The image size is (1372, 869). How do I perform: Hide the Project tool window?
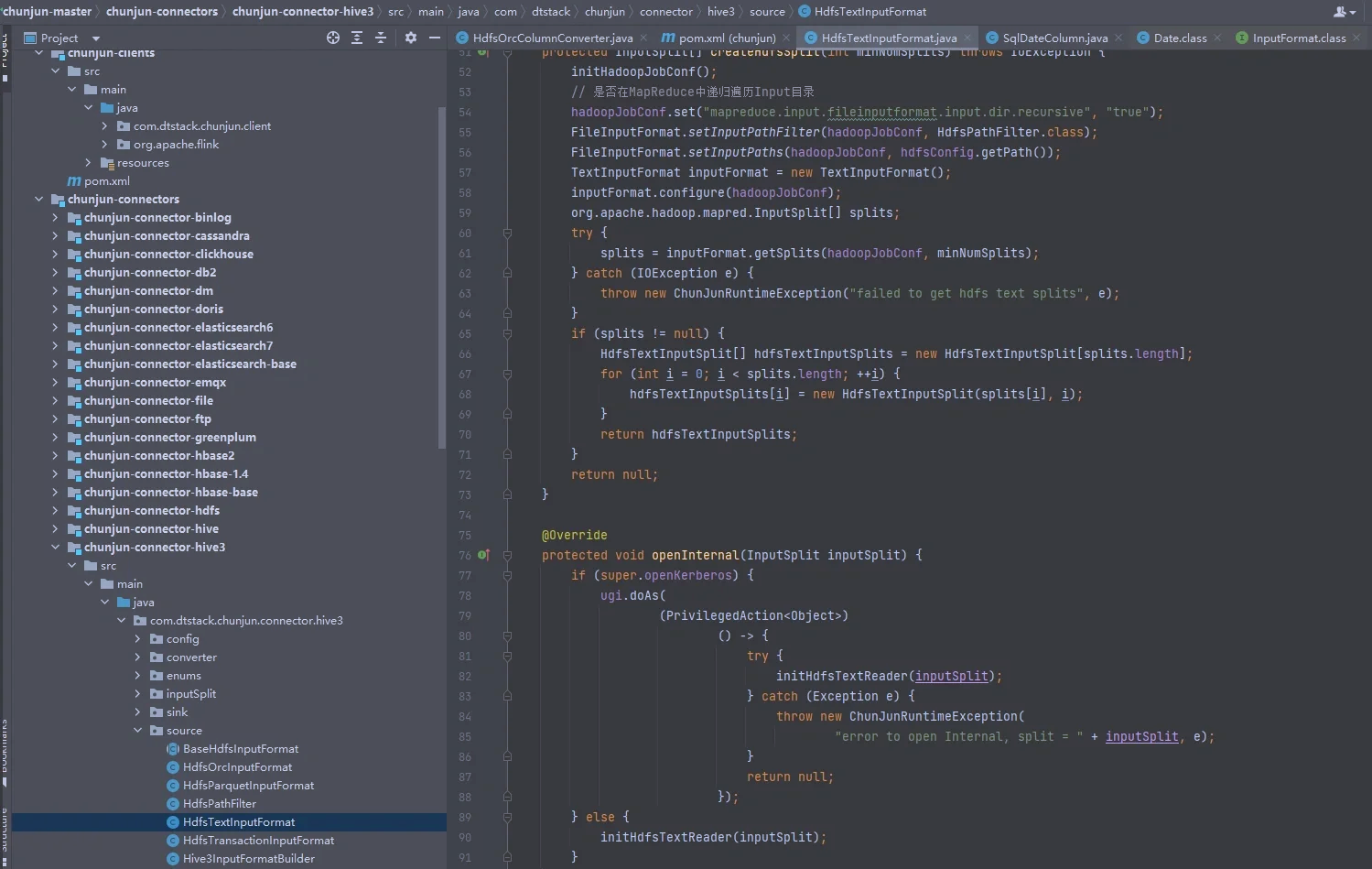tap(435, 38)
